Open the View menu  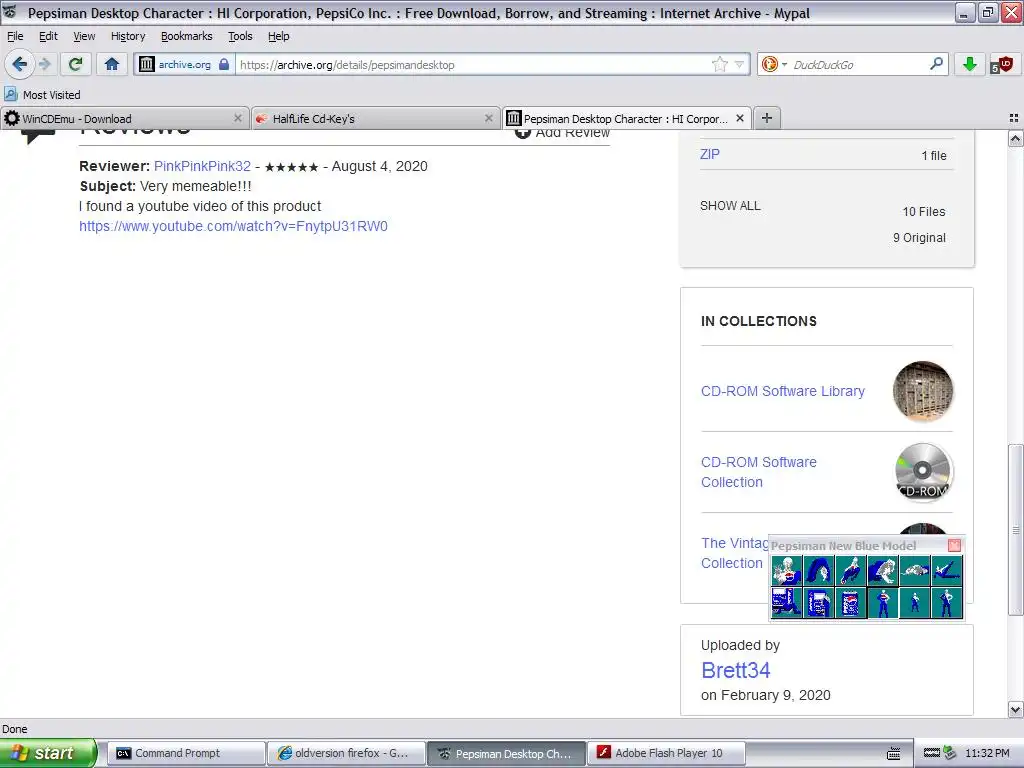[x=84, y=36]
